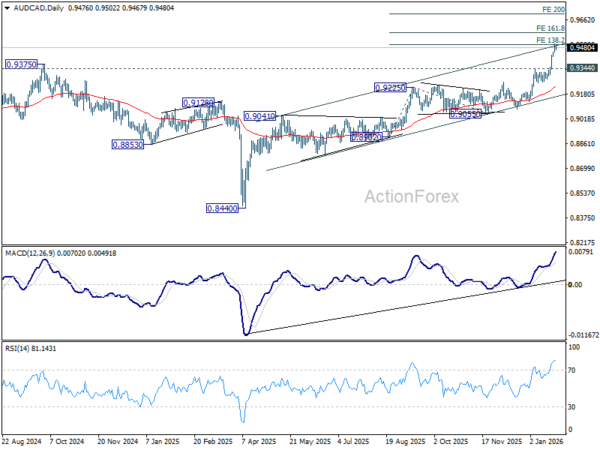The width and height of the screenshot is (600, 450).
Task: Click the black 0.94804 current price tag
Action: [x=581, y=47]
